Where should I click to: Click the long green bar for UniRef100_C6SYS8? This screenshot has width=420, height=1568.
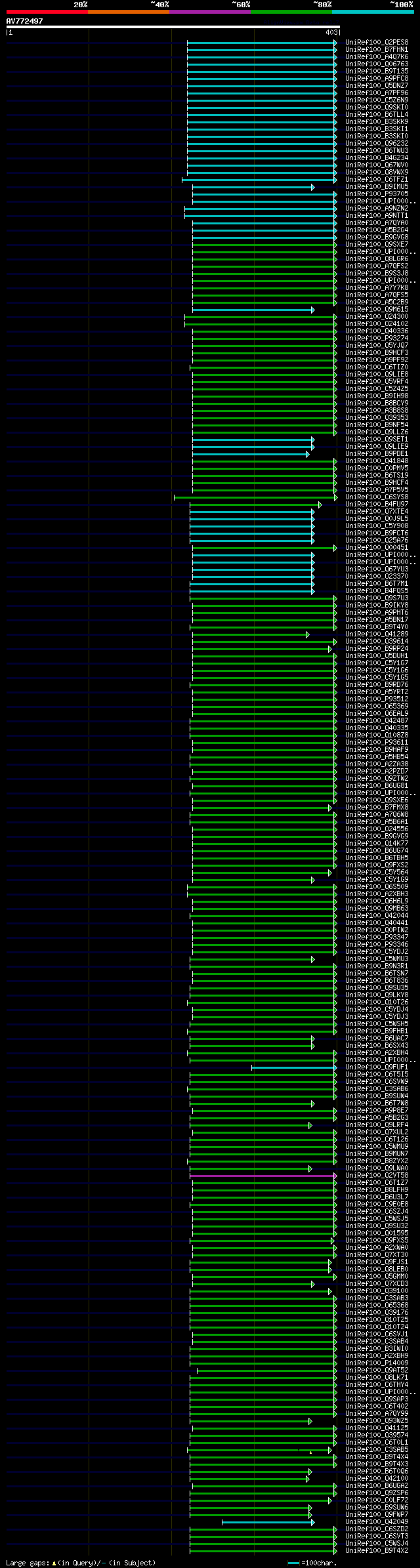click(255, 497)
